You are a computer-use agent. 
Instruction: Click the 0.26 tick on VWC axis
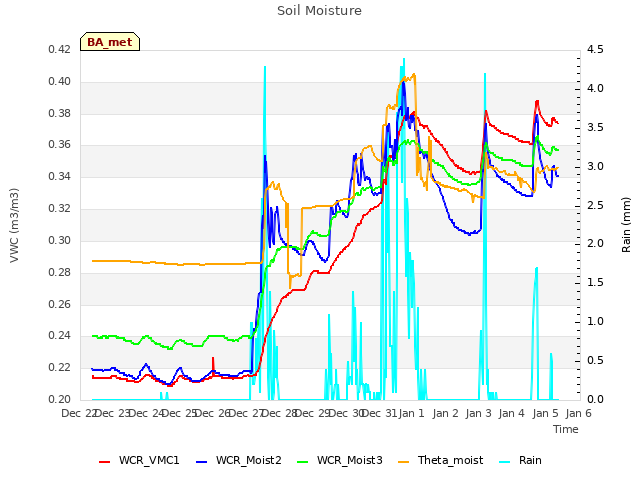coord(59,304)
